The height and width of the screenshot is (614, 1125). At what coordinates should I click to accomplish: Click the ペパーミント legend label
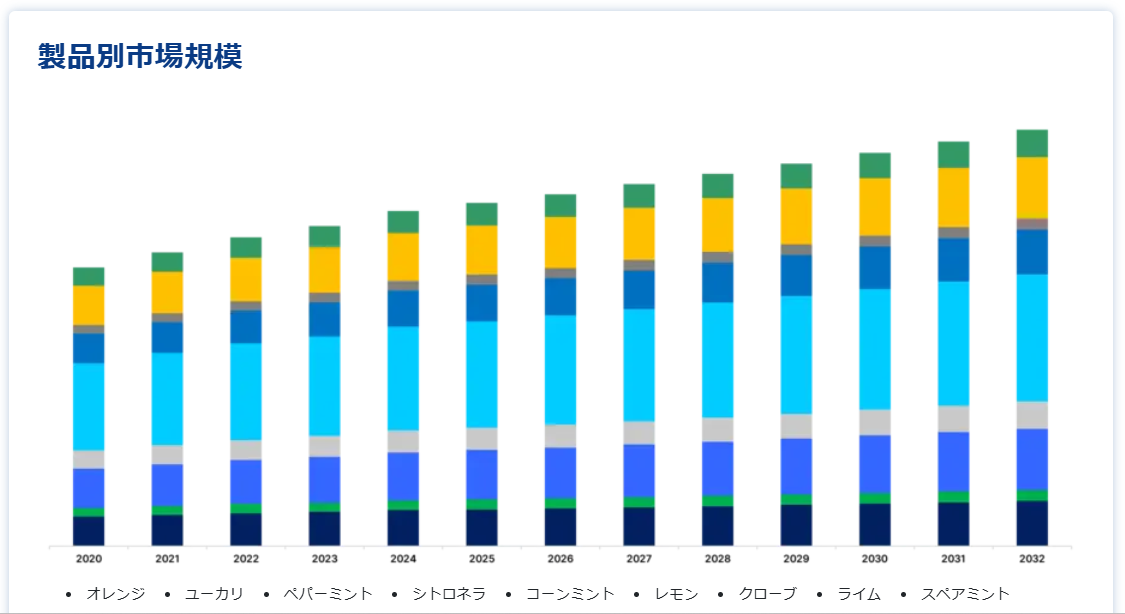click(x=327, y=594)
